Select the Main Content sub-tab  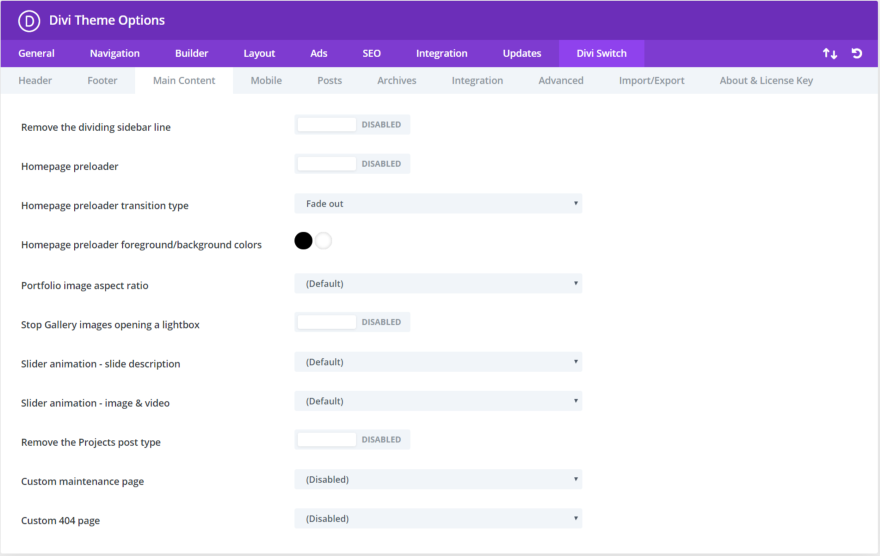click(184, 80)
